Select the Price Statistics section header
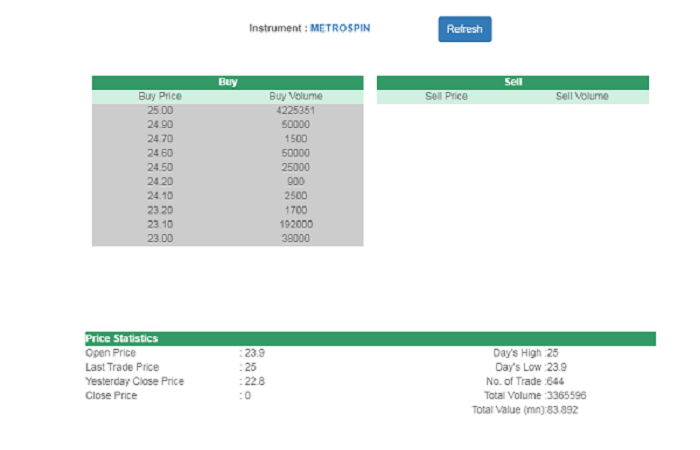The height and width of the screenshot is (450, 700). pyautogui.click(x=122, y=339)
